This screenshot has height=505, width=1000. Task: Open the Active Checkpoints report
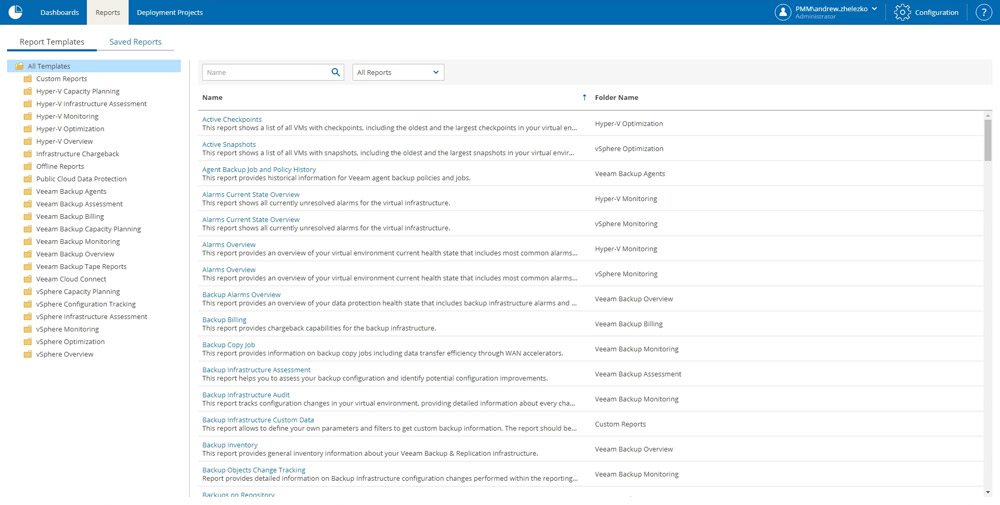coord(232,119)
